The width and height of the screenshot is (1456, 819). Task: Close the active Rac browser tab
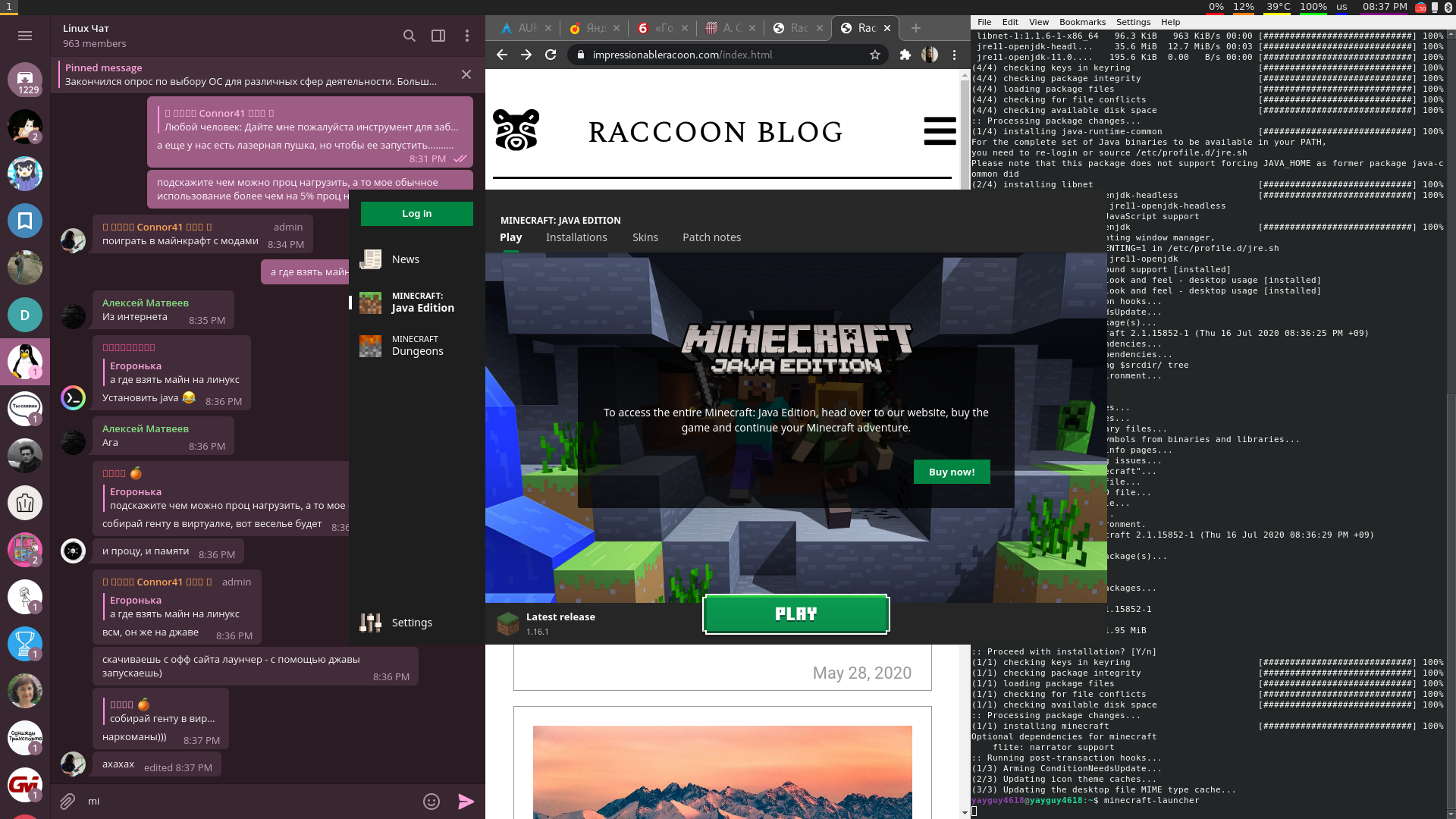pyautogui.click(x=887, y=28)
